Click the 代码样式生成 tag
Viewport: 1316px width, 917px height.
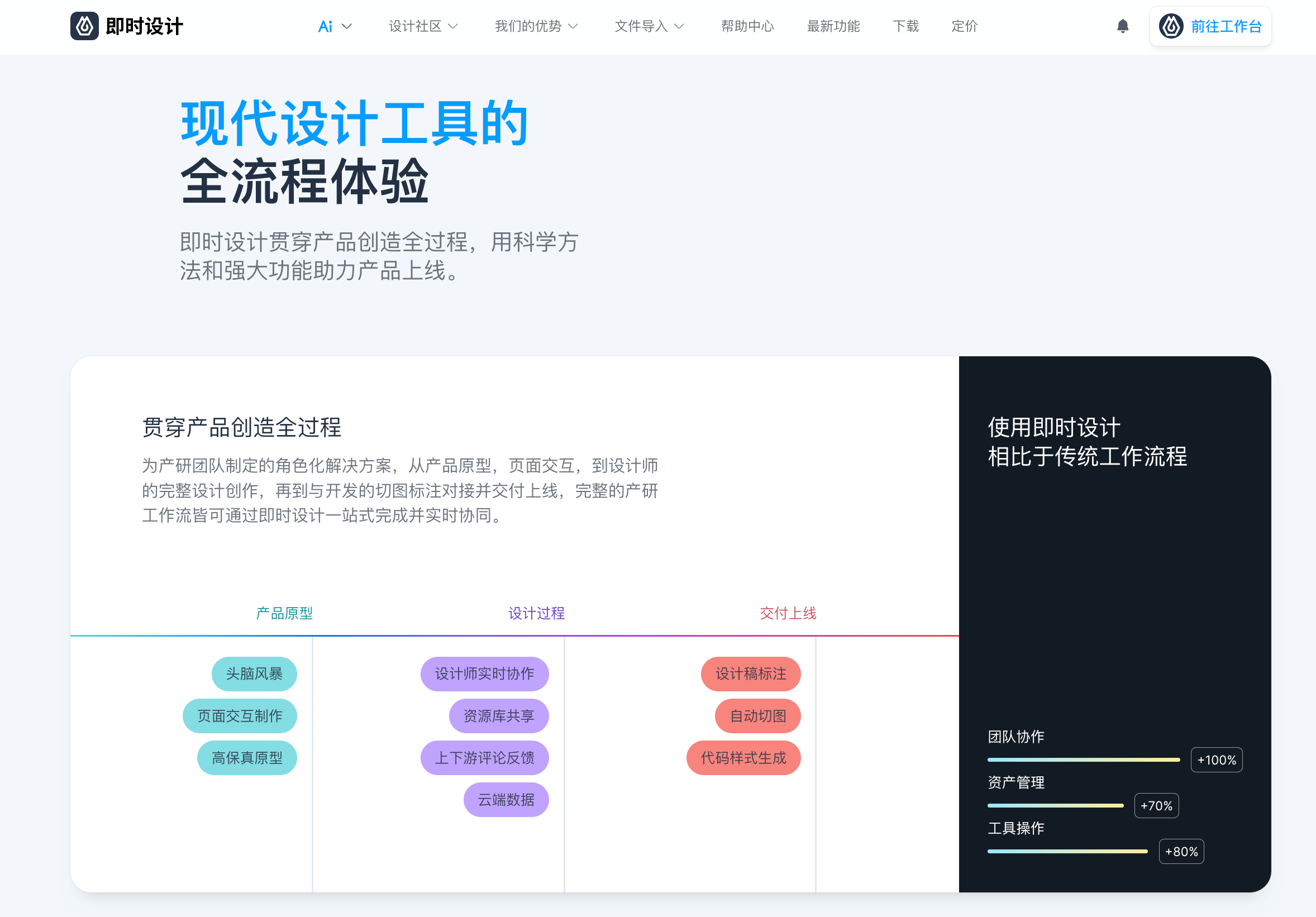(x=743, y=758)
